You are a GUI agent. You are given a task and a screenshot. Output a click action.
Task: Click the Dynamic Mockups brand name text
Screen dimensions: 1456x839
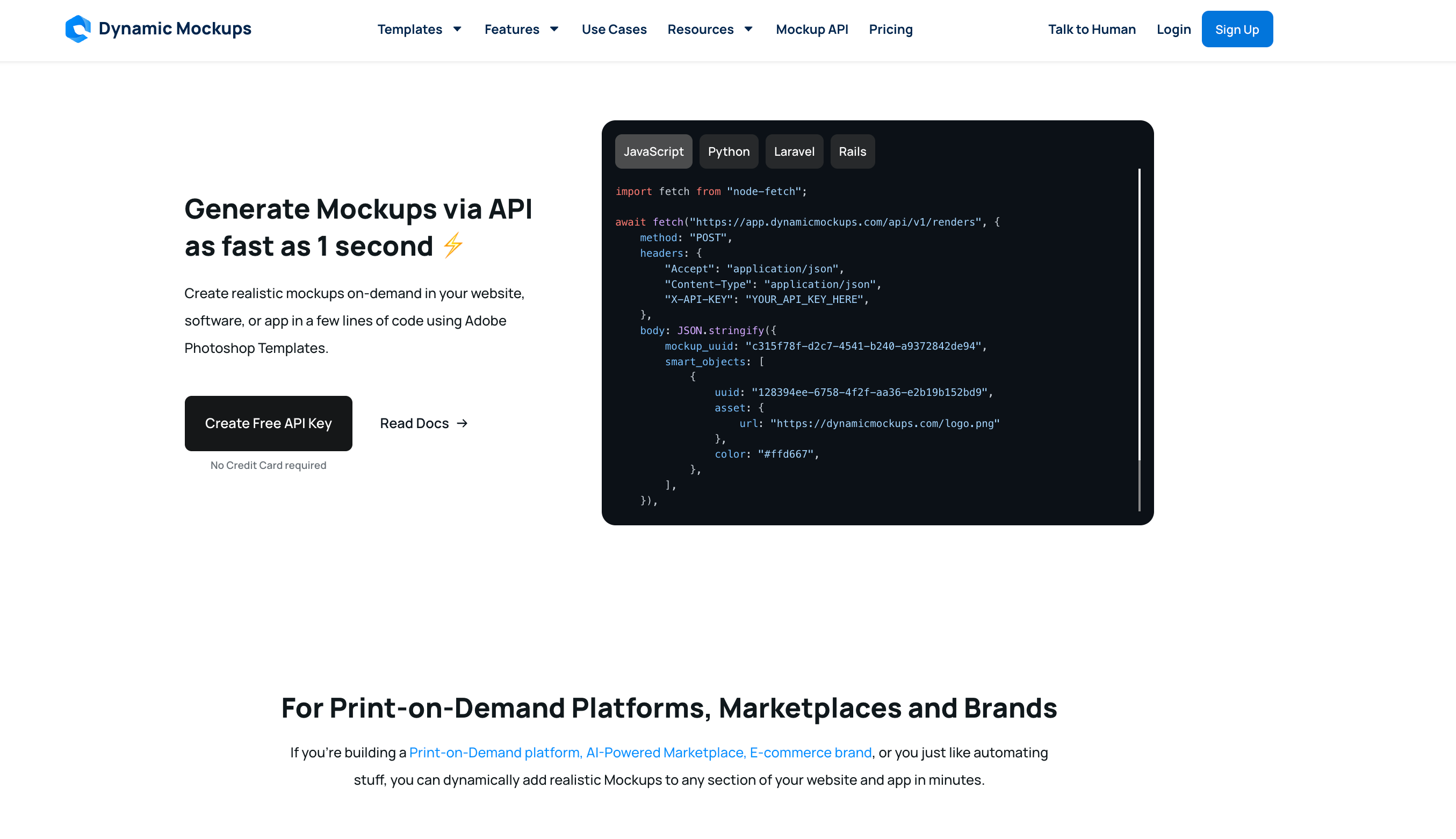coord(175,28)
